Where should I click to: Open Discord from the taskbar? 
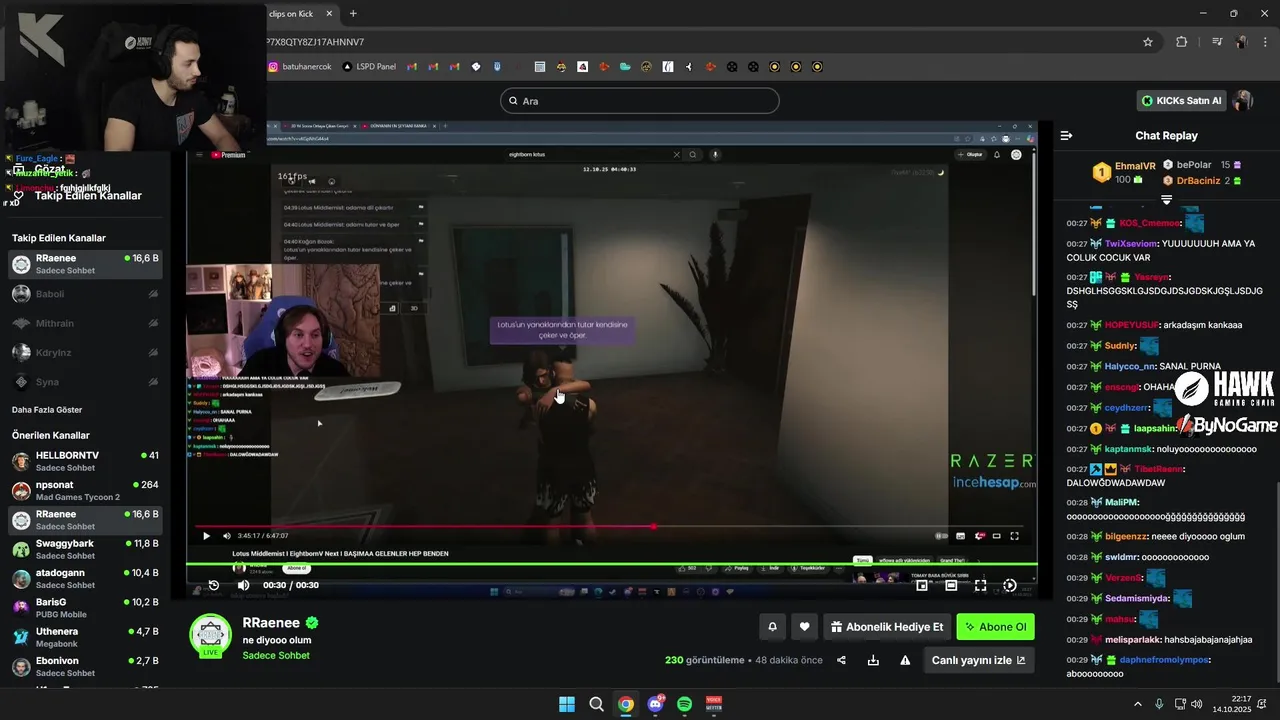655,704
